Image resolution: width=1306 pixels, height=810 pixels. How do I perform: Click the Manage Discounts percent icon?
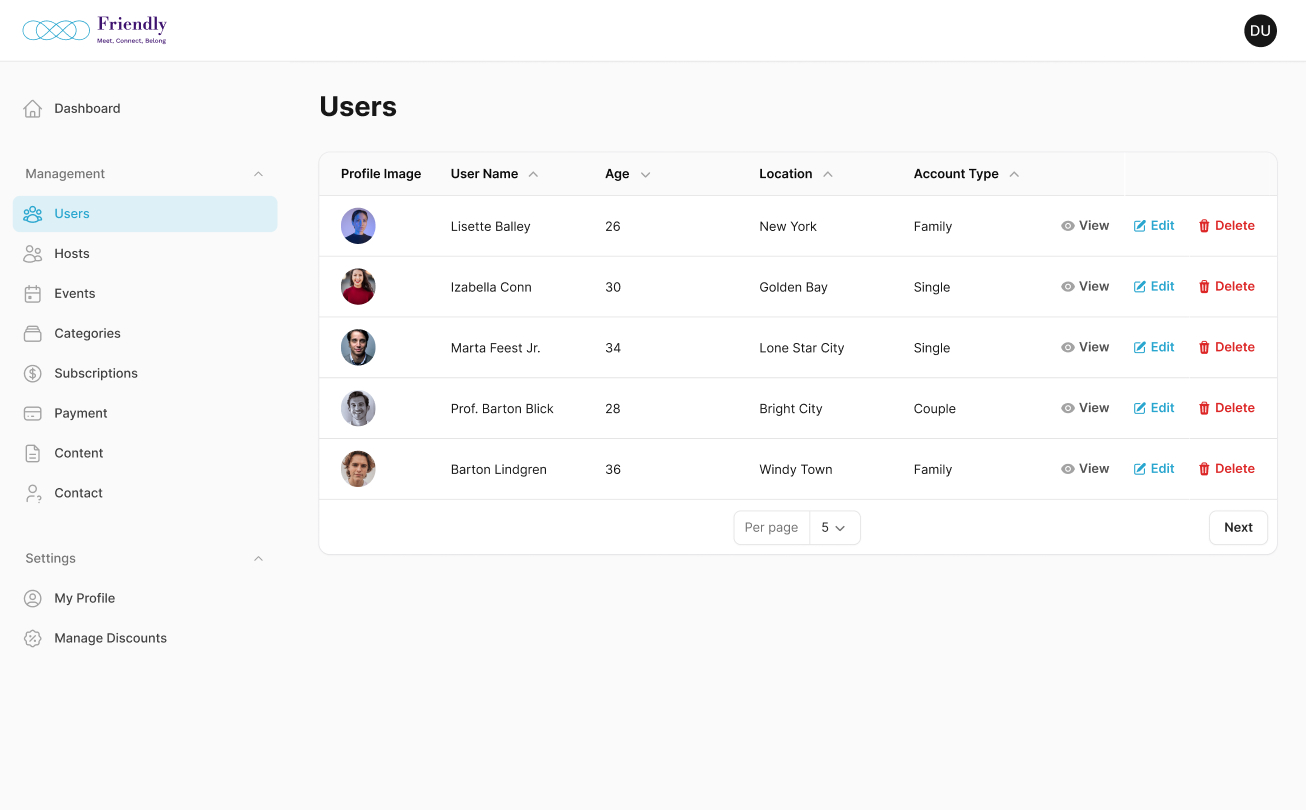[x=33, y=639]
